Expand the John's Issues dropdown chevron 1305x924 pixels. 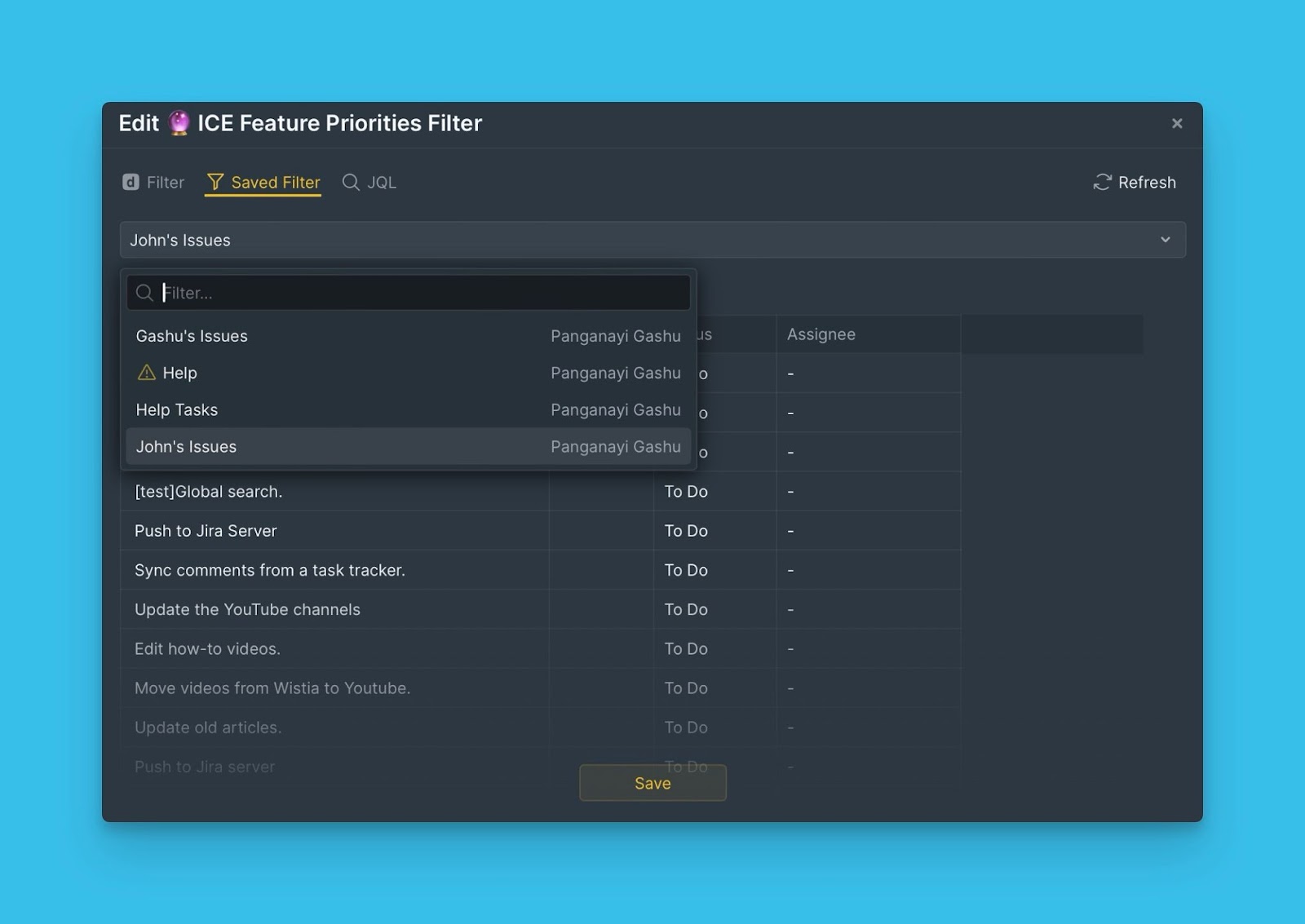point(1165,240)
